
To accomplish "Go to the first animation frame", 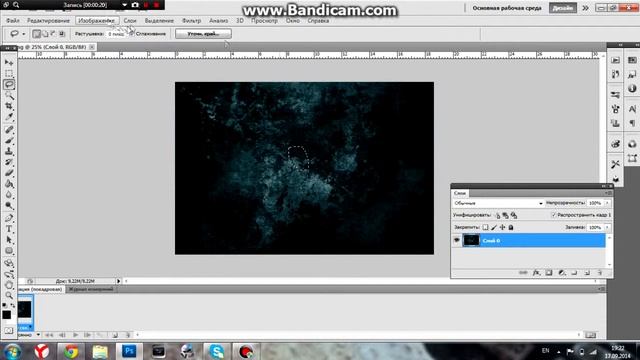I will 49,335.
